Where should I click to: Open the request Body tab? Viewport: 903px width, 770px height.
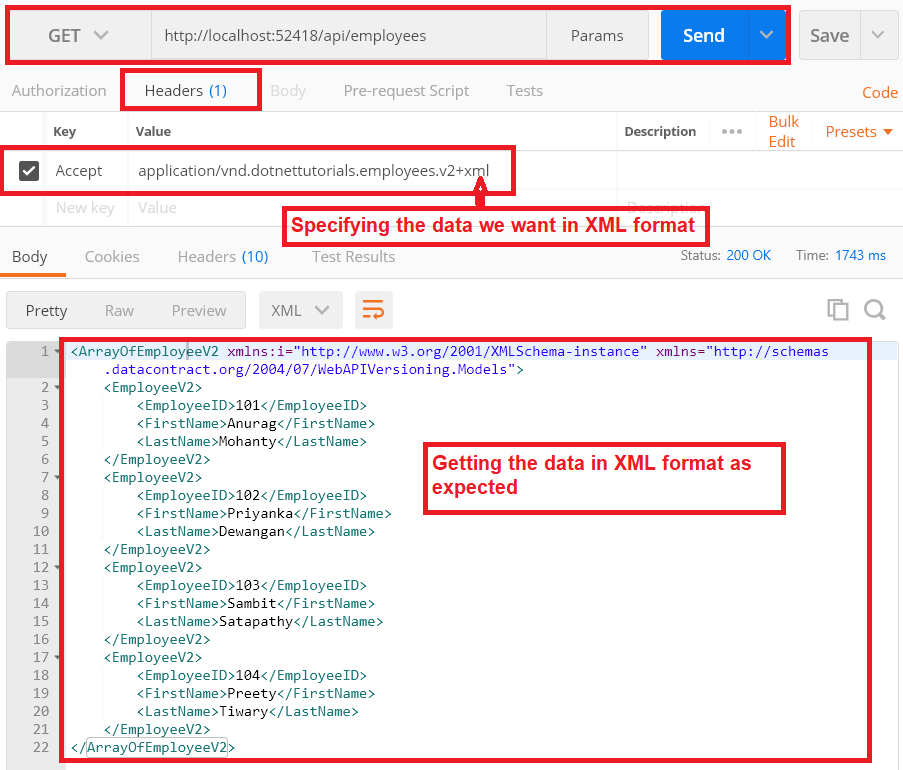[x=288, y=91]
